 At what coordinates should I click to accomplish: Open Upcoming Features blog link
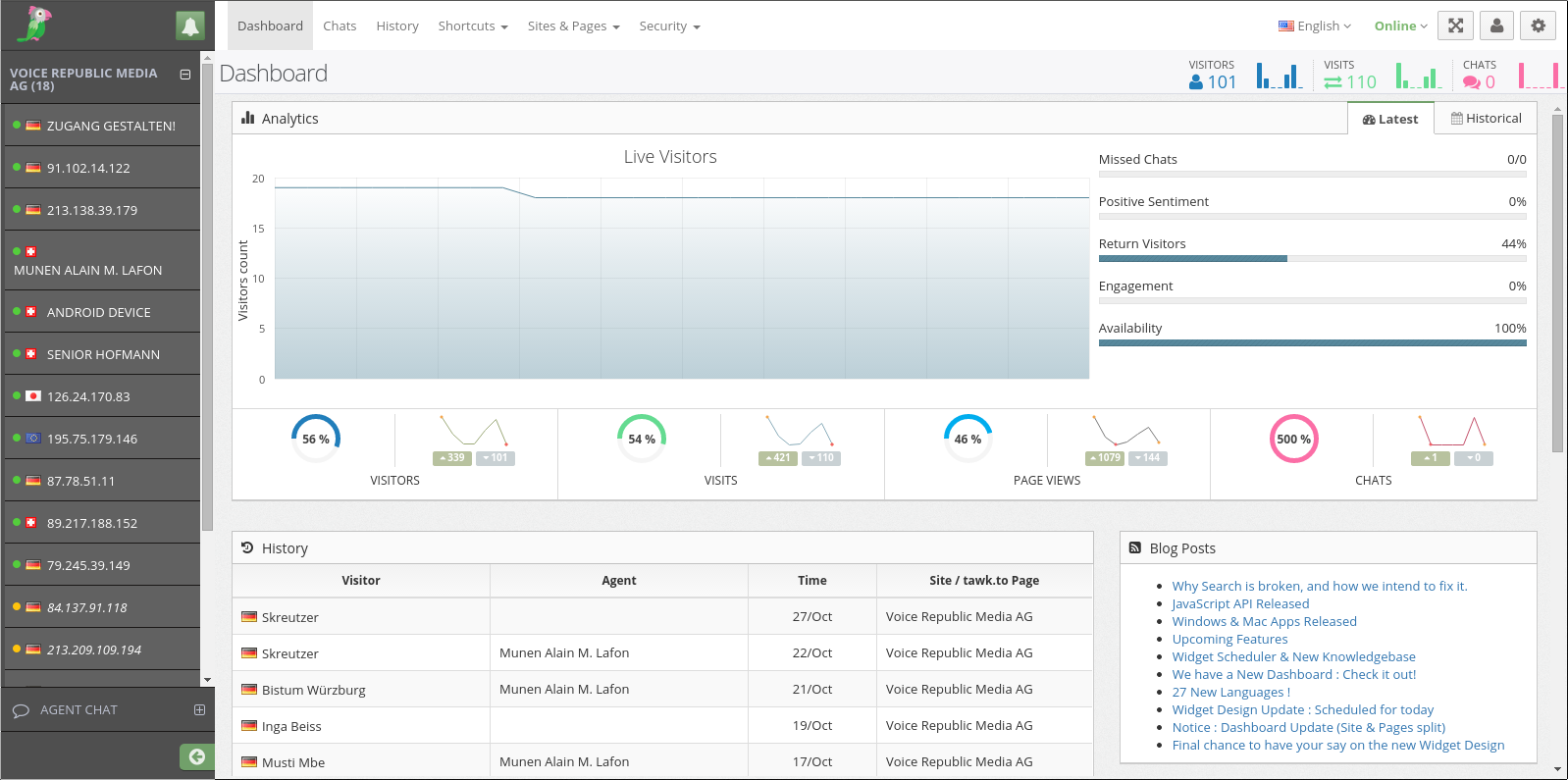click(1229, 639)
